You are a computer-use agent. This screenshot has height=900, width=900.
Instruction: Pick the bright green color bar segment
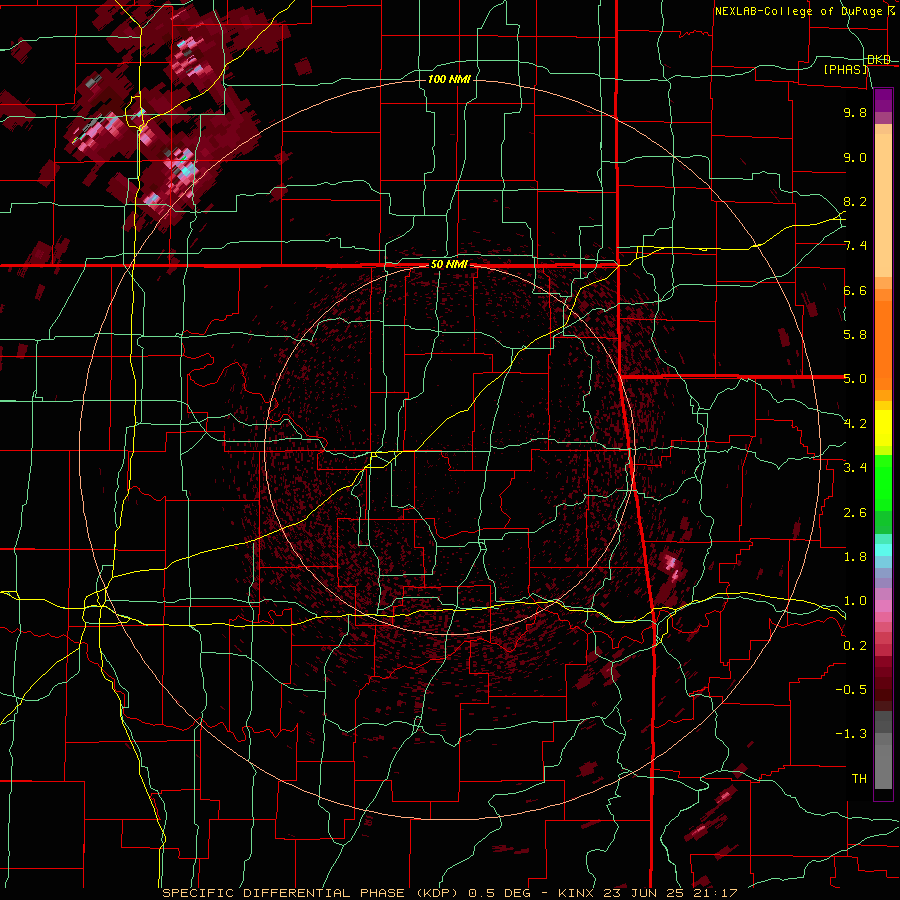883,483
